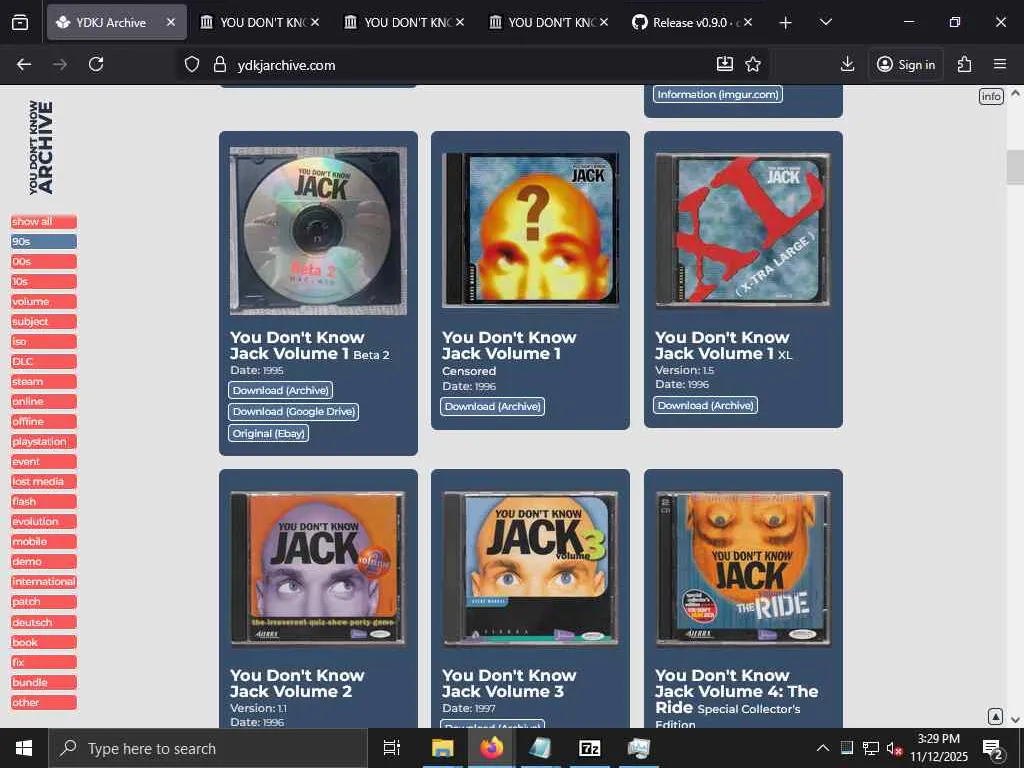1024x768 pixels.
Task: Click the site padlock security icon
Action: click(x=220, y=64)
